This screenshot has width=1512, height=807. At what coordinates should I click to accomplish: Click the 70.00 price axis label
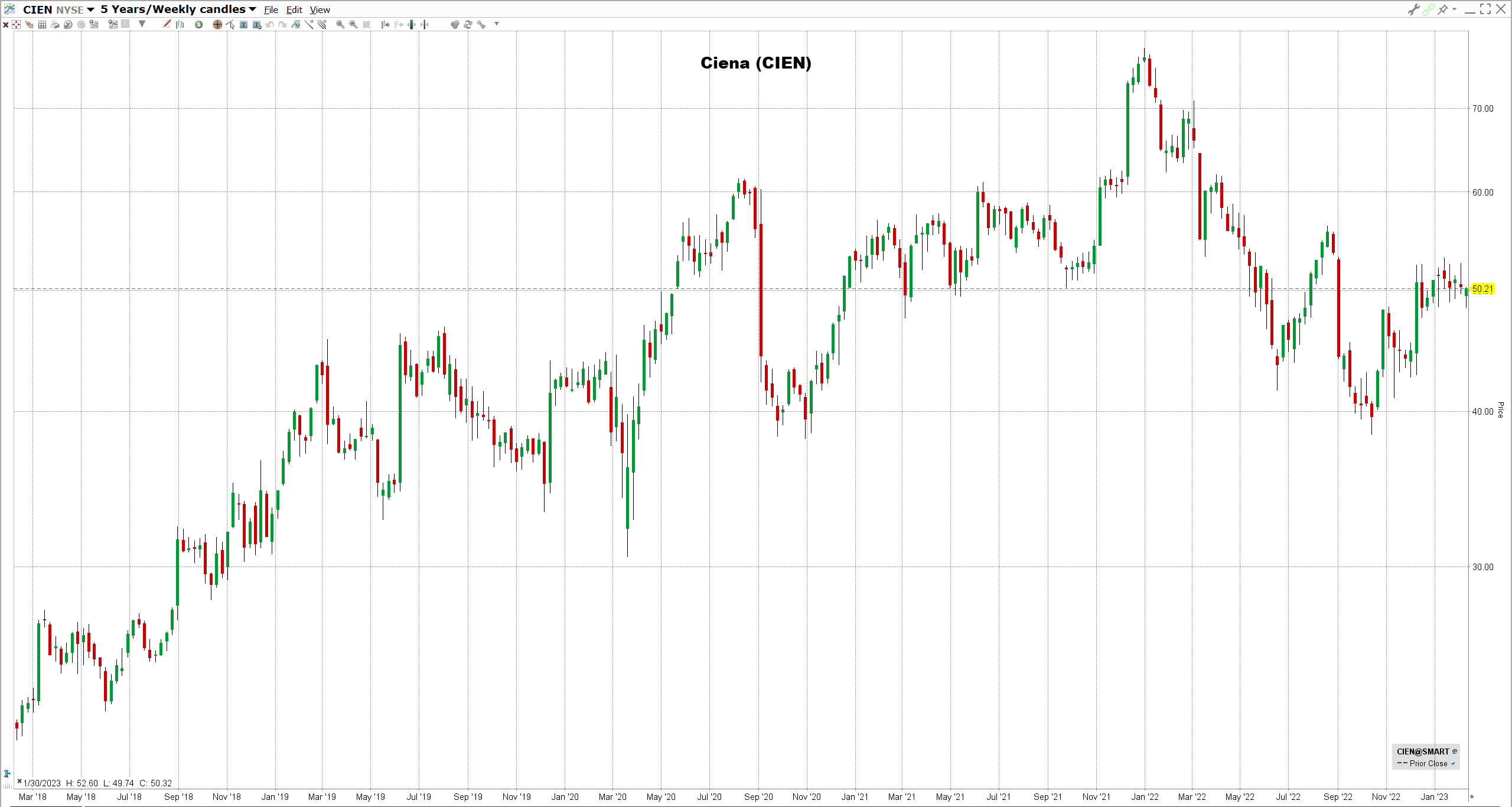click(x=1482, y=109)
